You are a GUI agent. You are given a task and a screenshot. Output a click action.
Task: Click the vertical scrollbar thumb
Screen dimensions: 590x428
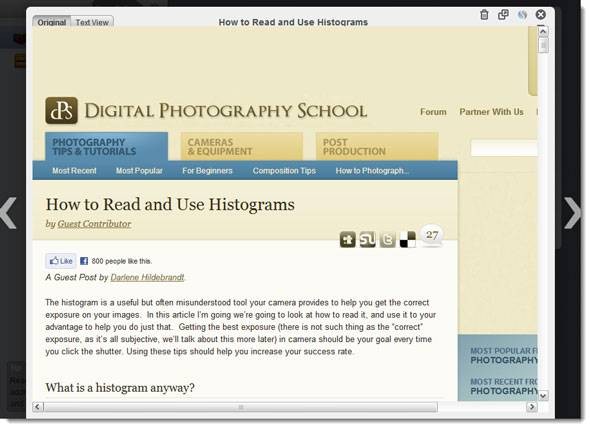[x=543, y=46]
